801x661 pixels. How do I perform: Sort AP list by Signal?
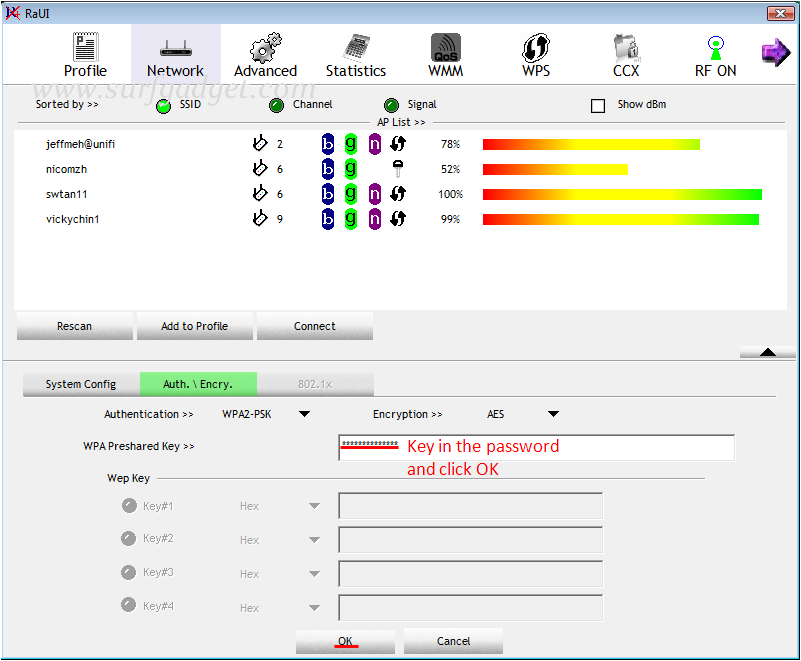coord(391,105)
